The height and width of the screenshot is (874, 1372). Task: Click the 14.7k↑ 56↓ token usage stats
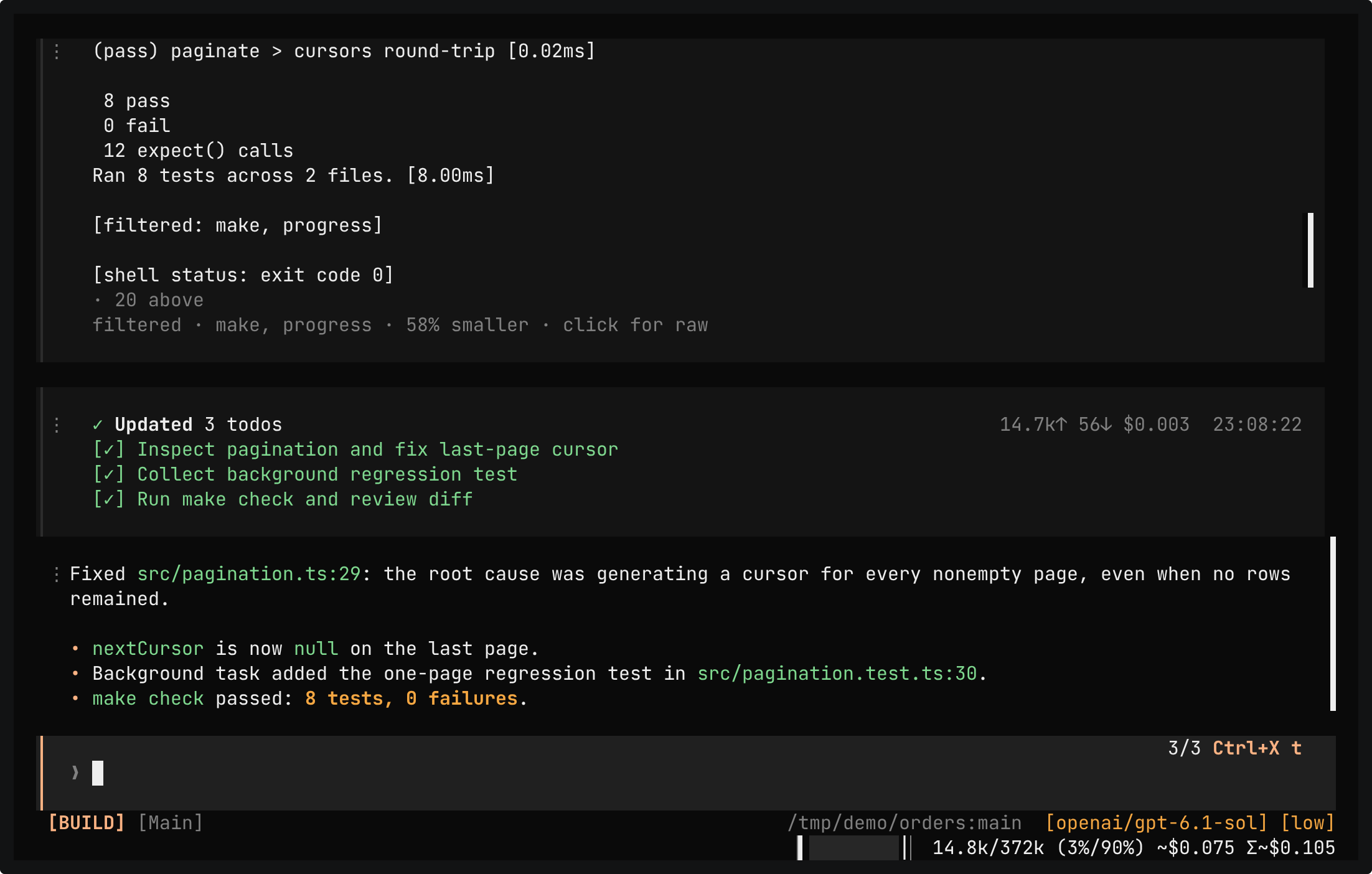(x=1056, y=425)
